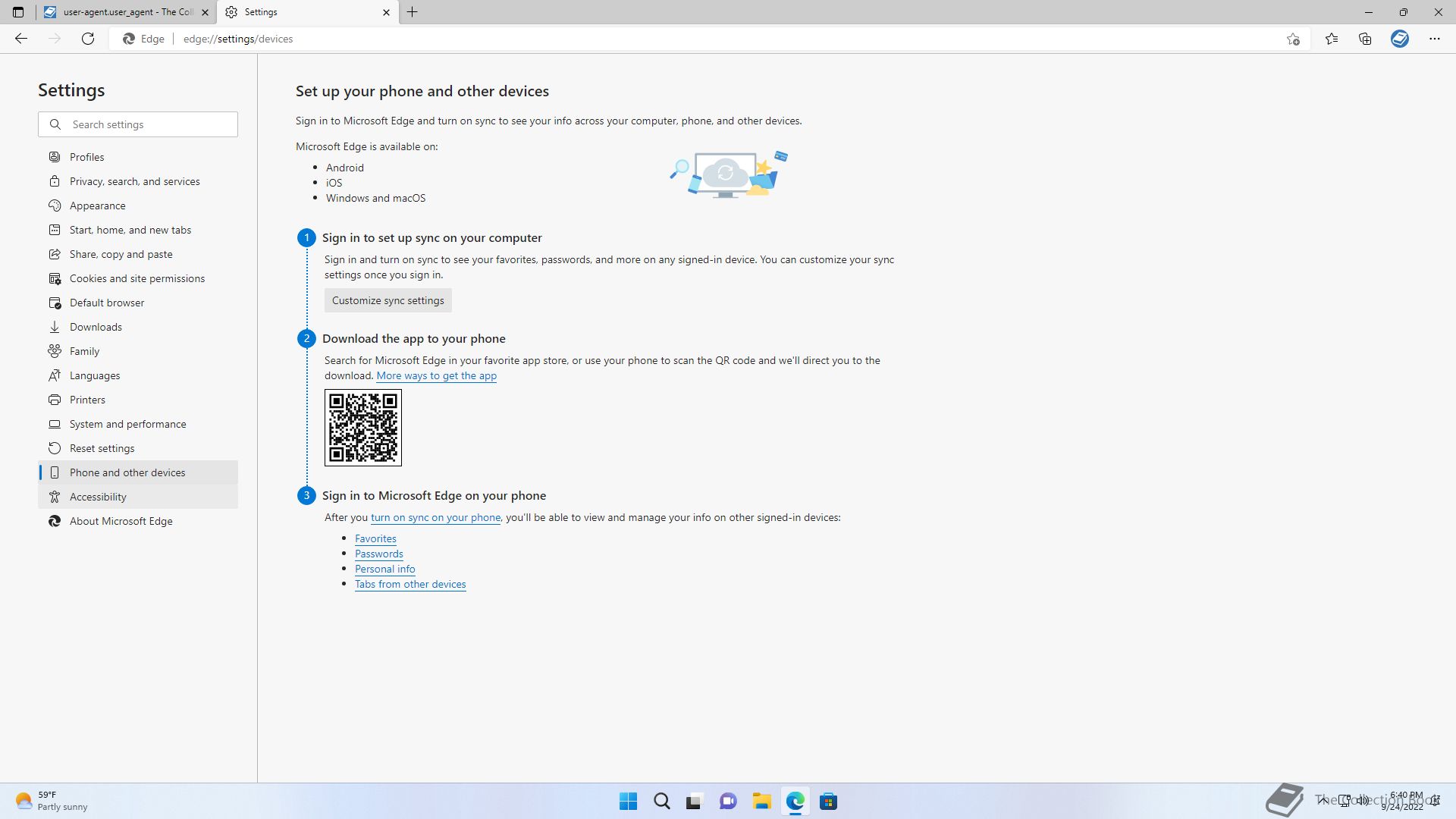Open the Favorites list icon

(1332, 39)
